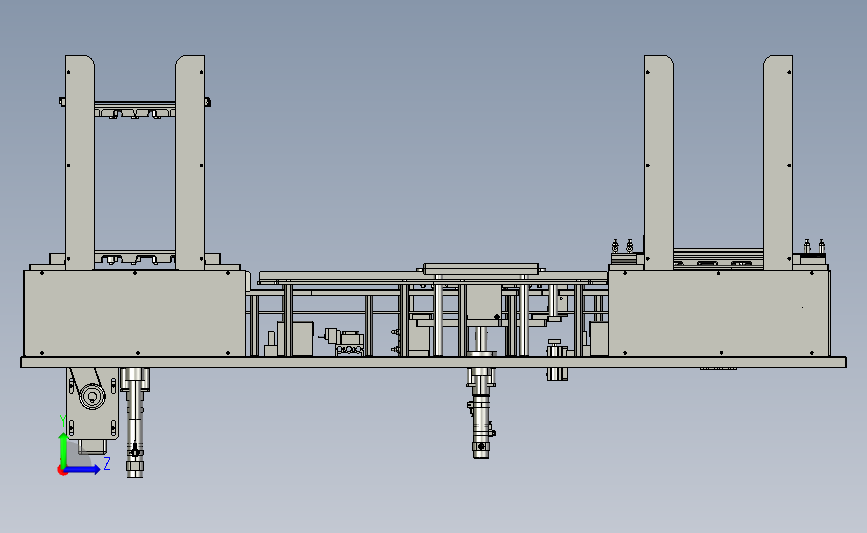Select the inner upright of the right tower
The width and height of the screenshot is (867, 533).
659,162
